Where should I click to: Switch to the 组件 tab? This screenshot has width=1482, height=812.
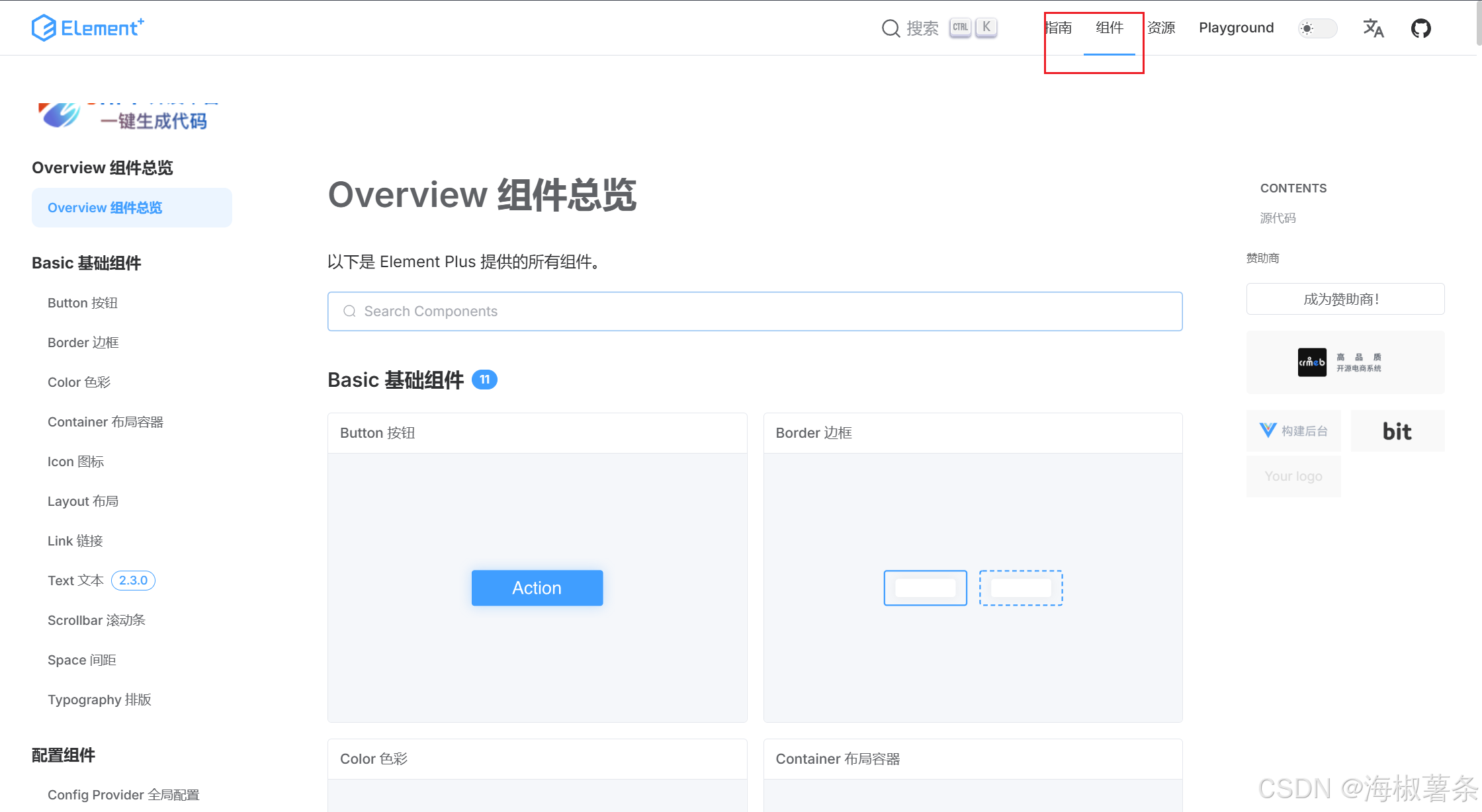(x=1109, y=28)
